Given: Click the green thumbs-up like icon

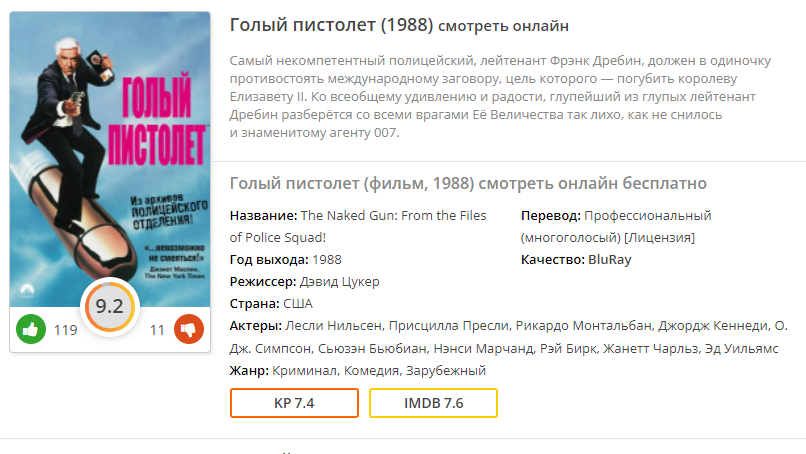Looking at the screenshot, I should tap(31, 328).
